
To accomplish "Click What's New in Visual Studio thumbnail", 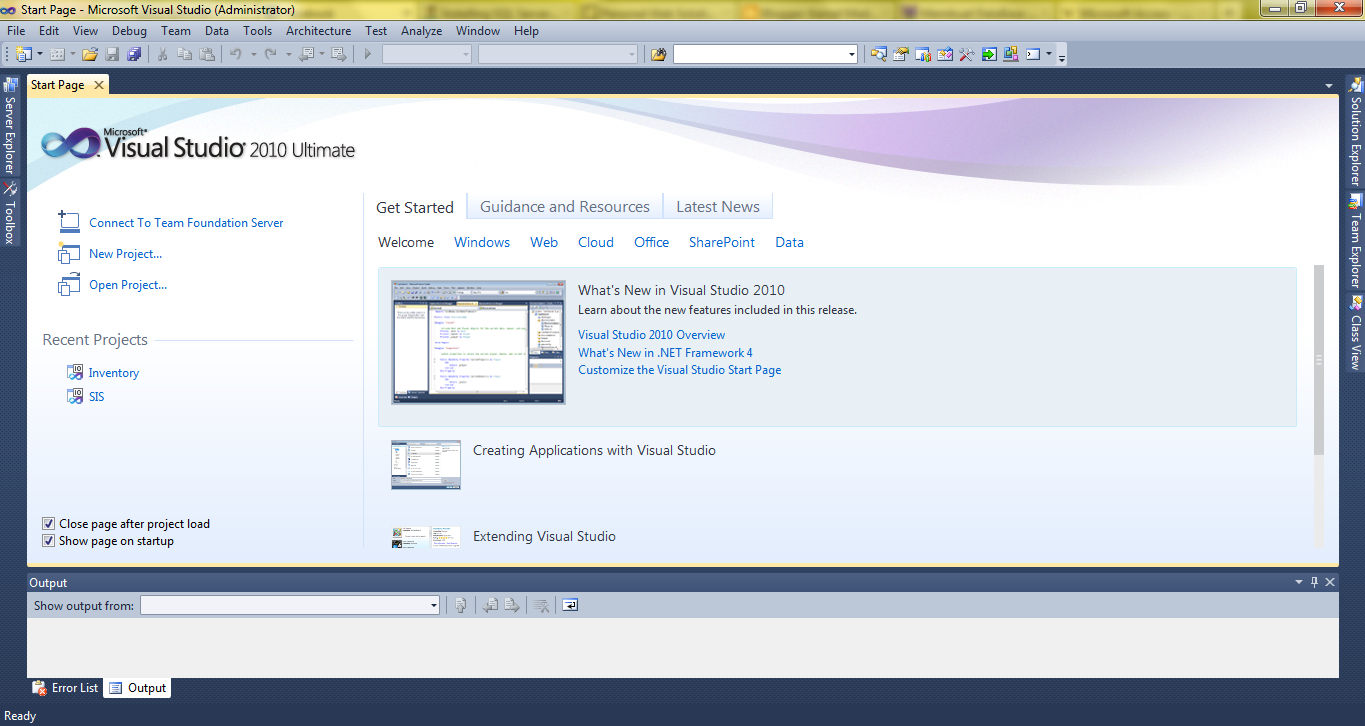I will [478, 342].
